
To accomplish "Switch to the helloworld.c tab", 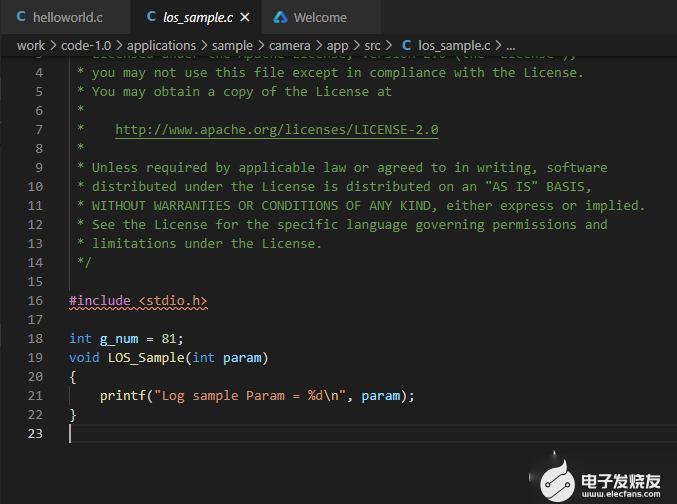I will 66,17.
